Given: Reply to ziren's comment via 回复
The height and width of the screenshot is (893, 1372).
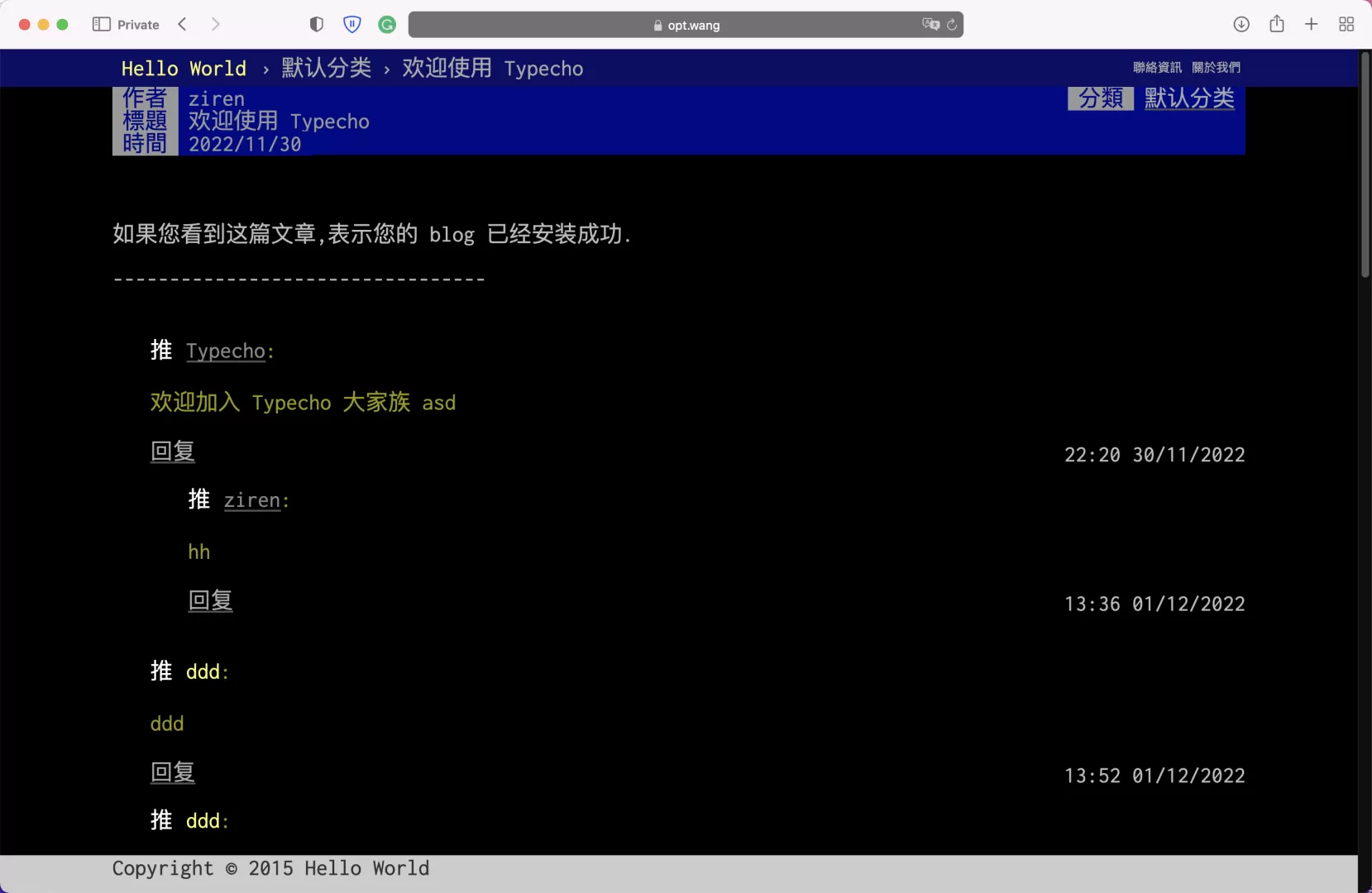Looking at the screenshot, I should coord(210,601).
